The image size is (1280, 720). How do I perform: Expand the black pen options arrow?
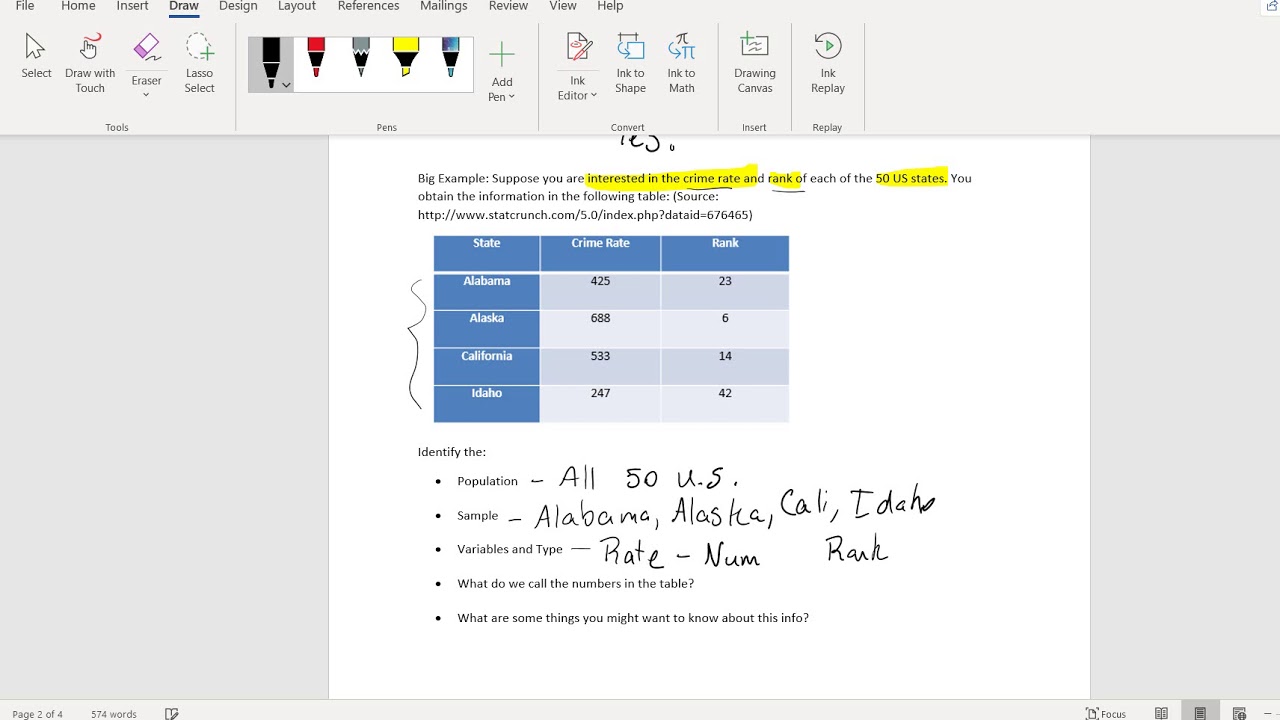[x=286, y=85]
